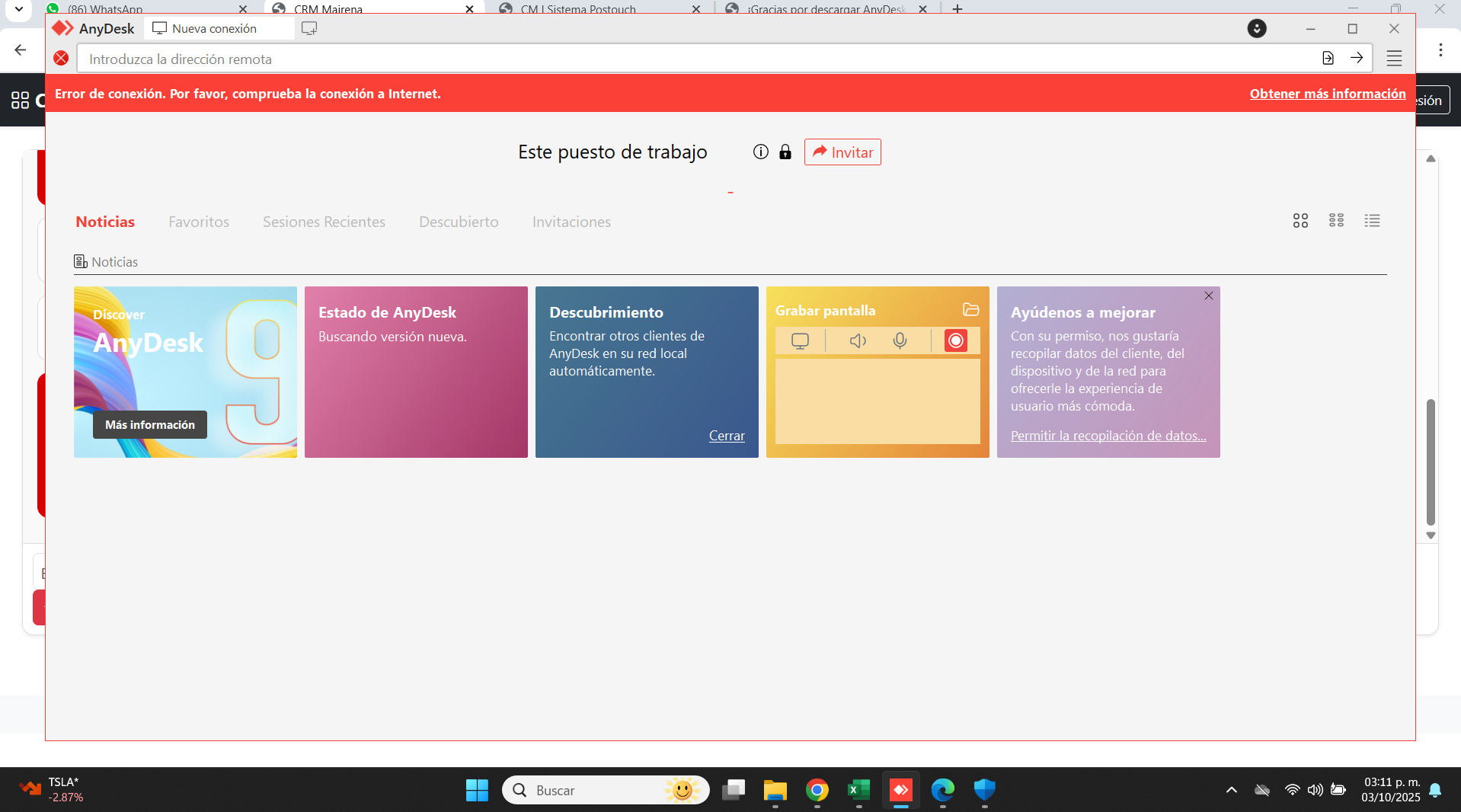Toggle speaker audio in Grabar pantalla
The width and height of the screenshot is (1461, 812).
[858, 340]
